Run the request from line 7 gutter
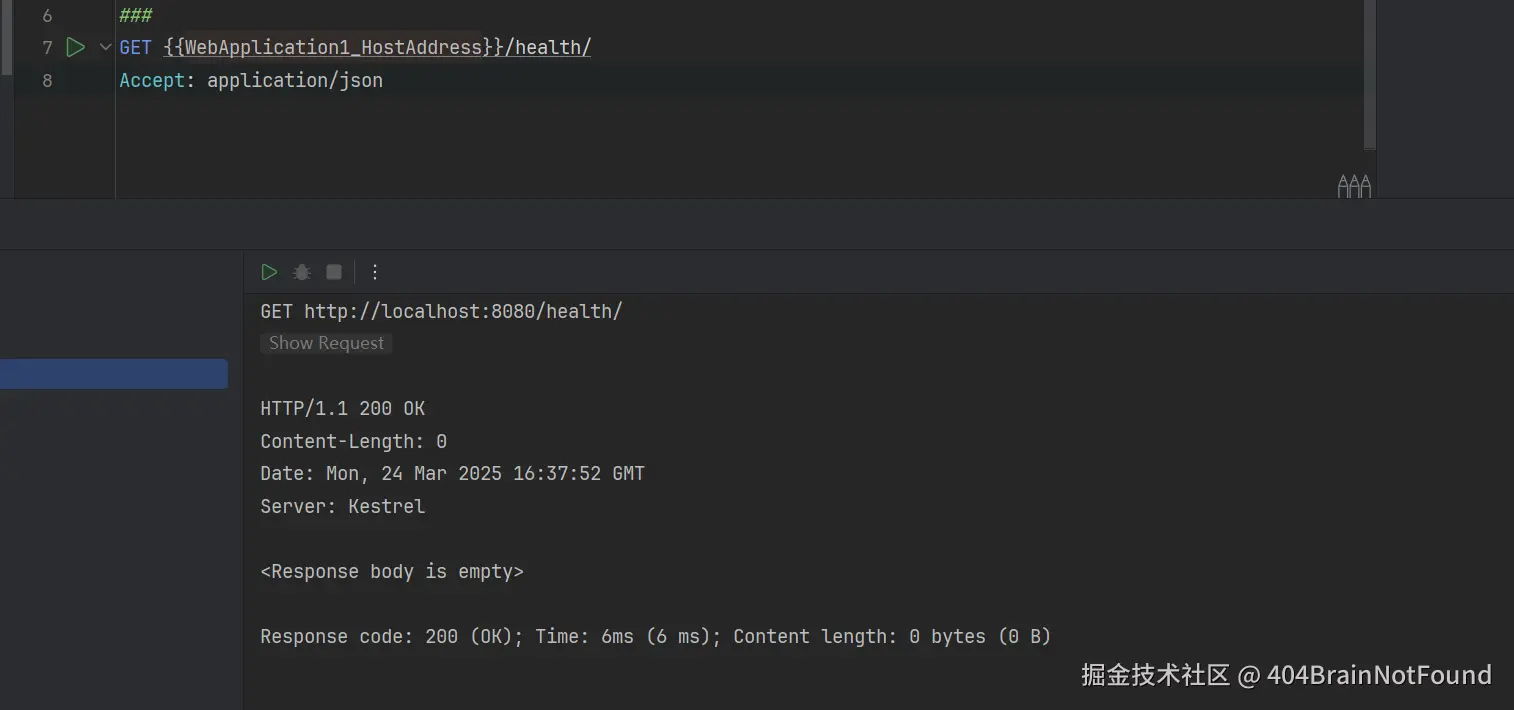Image resolution: width=1514 pixels, height=710 pixels. tap(75, 47)
